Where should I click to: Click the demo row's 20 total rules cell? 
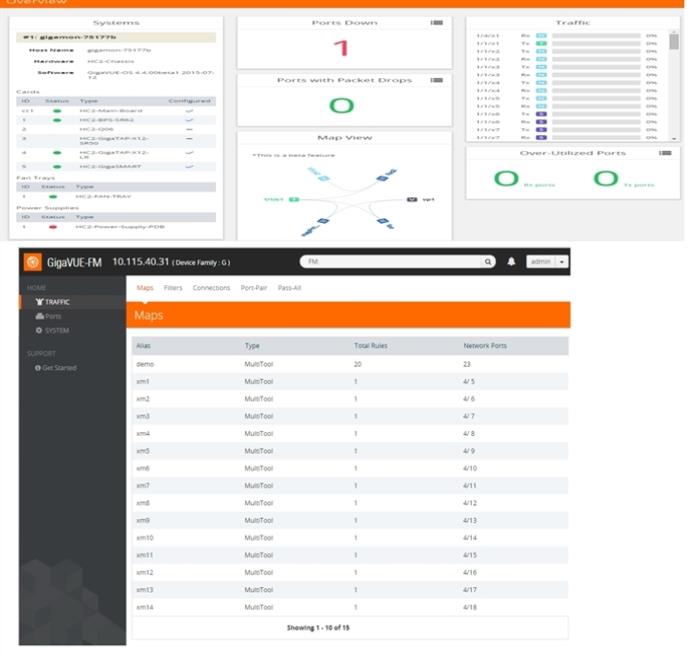357,365
